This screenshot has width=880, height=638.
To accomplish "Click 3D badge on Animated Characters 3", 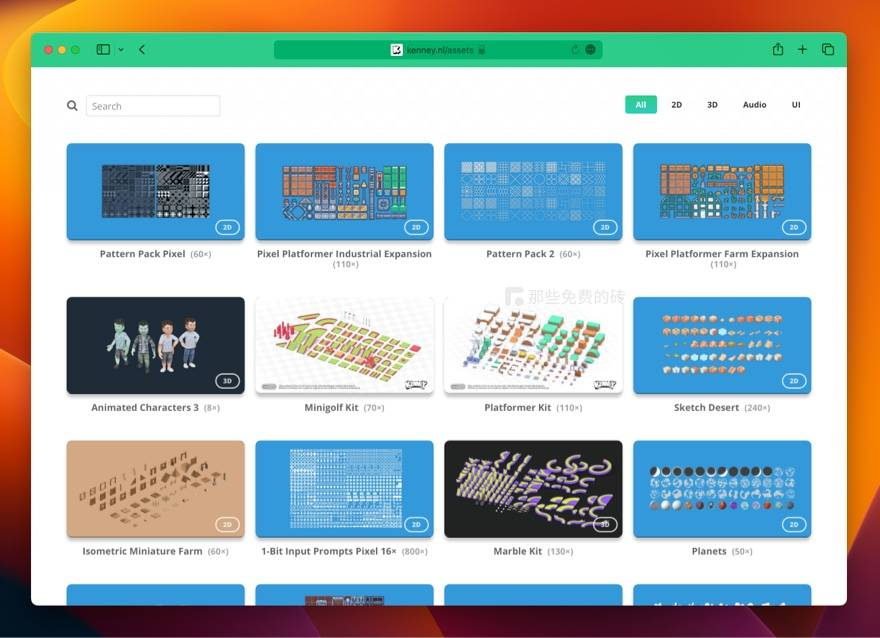I will point(227,381).
